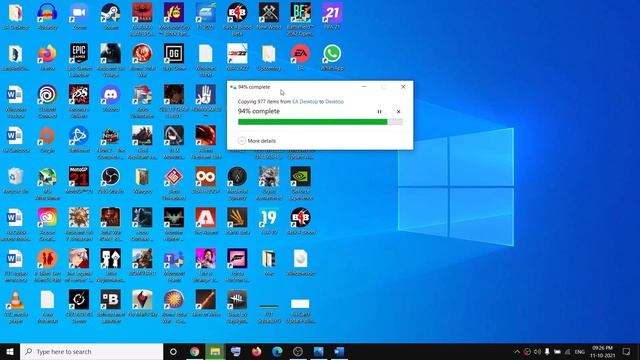This screenshot has width=640, height=360.
Task: Select the red EA desktop shortcut
Action: (300, 57)
